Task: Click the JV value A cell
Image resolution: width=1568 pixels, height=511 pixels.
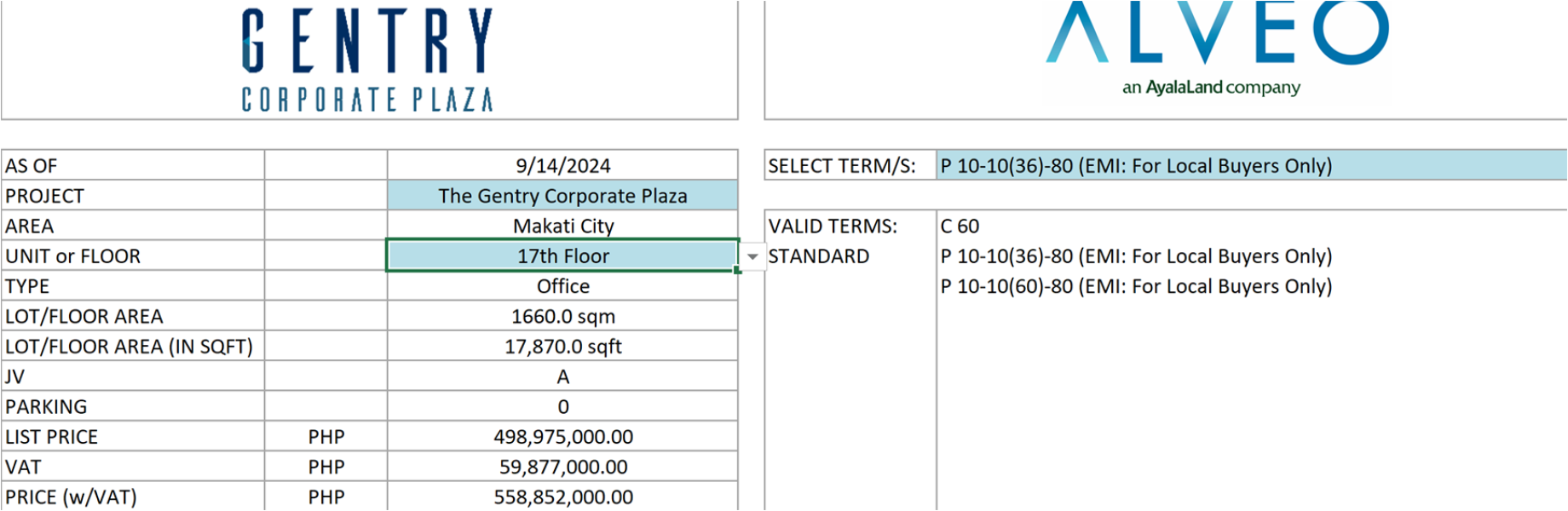Action: coord(562,376)
